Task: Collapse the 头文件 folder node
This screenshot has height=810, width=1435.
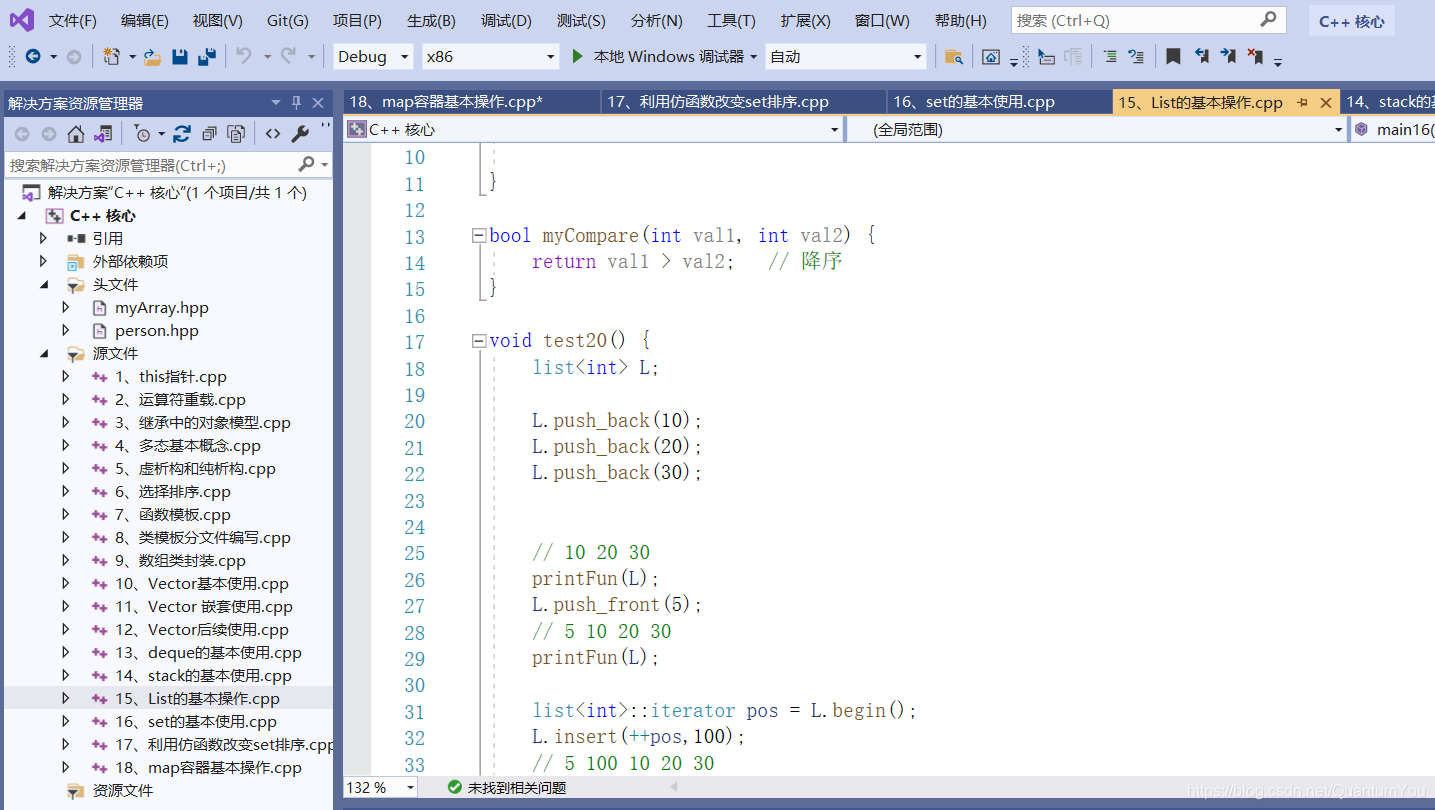Action: click(43, 284)
